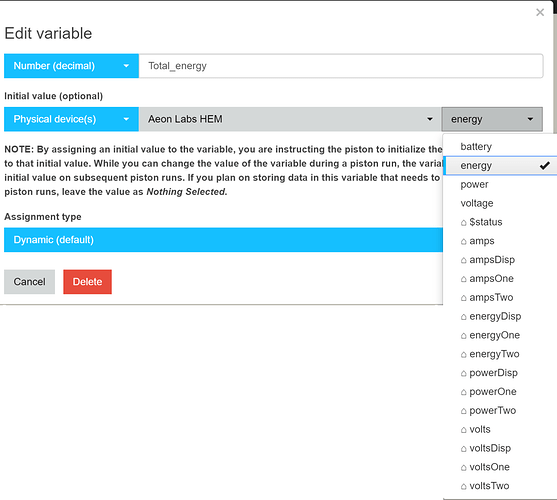Choose the checked energy option

500,165
